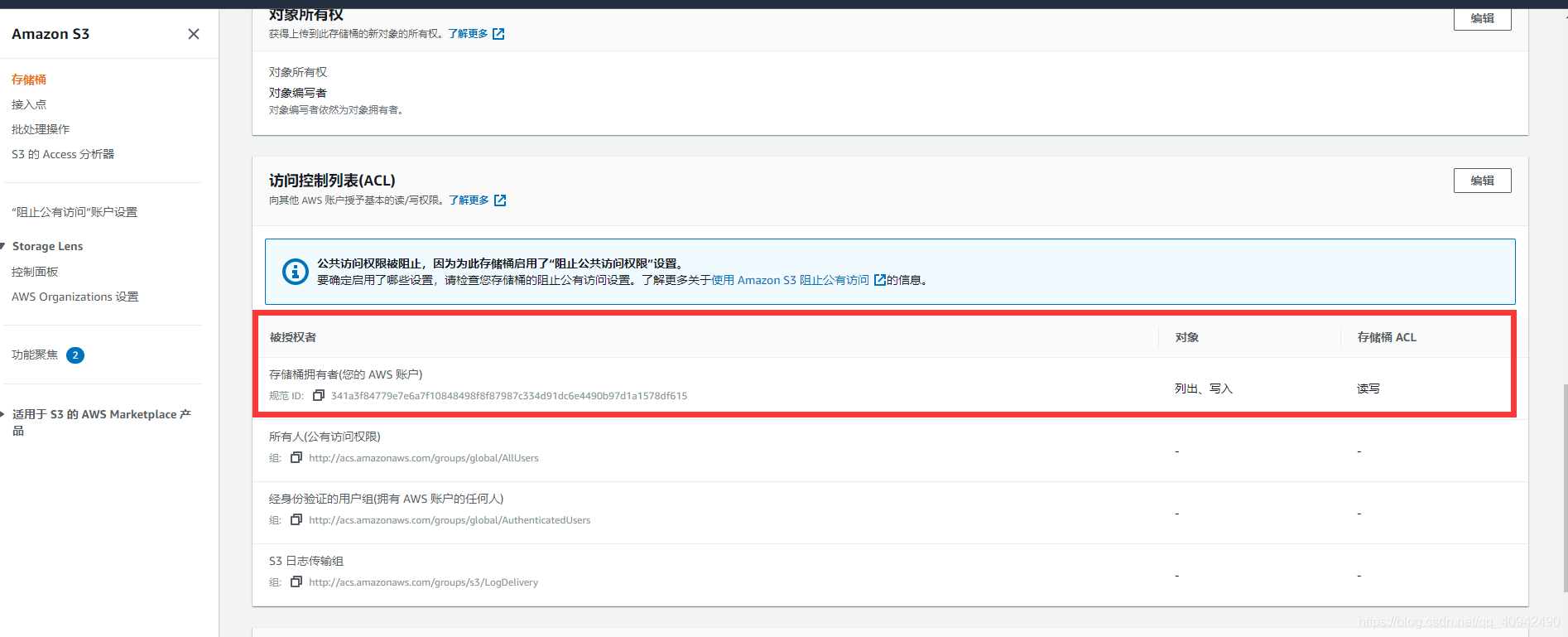Select the s3/LogDelivery URL text
The width and height of the screenshot is (1568, 637).
coord(423,582)
